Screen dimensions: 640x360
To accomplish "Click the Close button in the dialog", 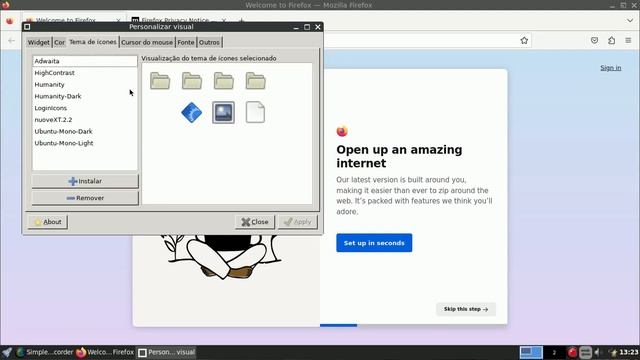I will point(255,222).
